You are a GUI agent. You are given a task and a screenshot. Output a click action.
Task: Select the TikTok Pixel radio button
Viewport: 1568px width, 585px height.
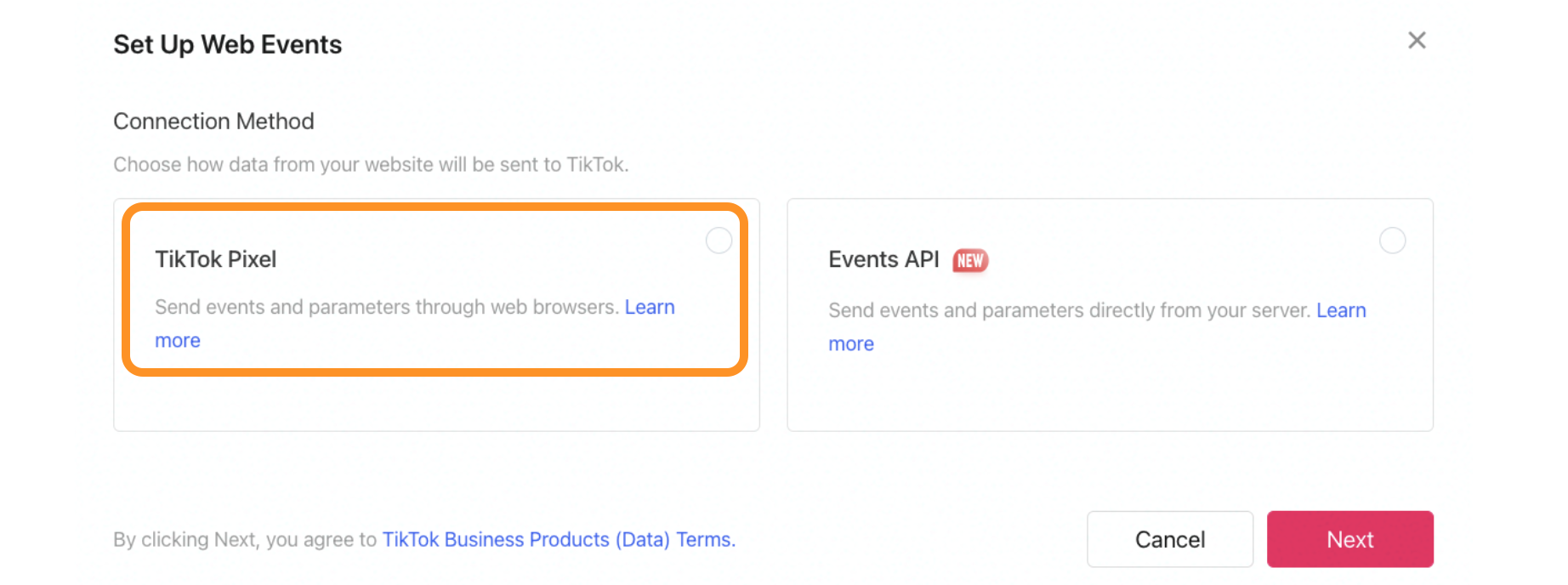tap(719, 241)
